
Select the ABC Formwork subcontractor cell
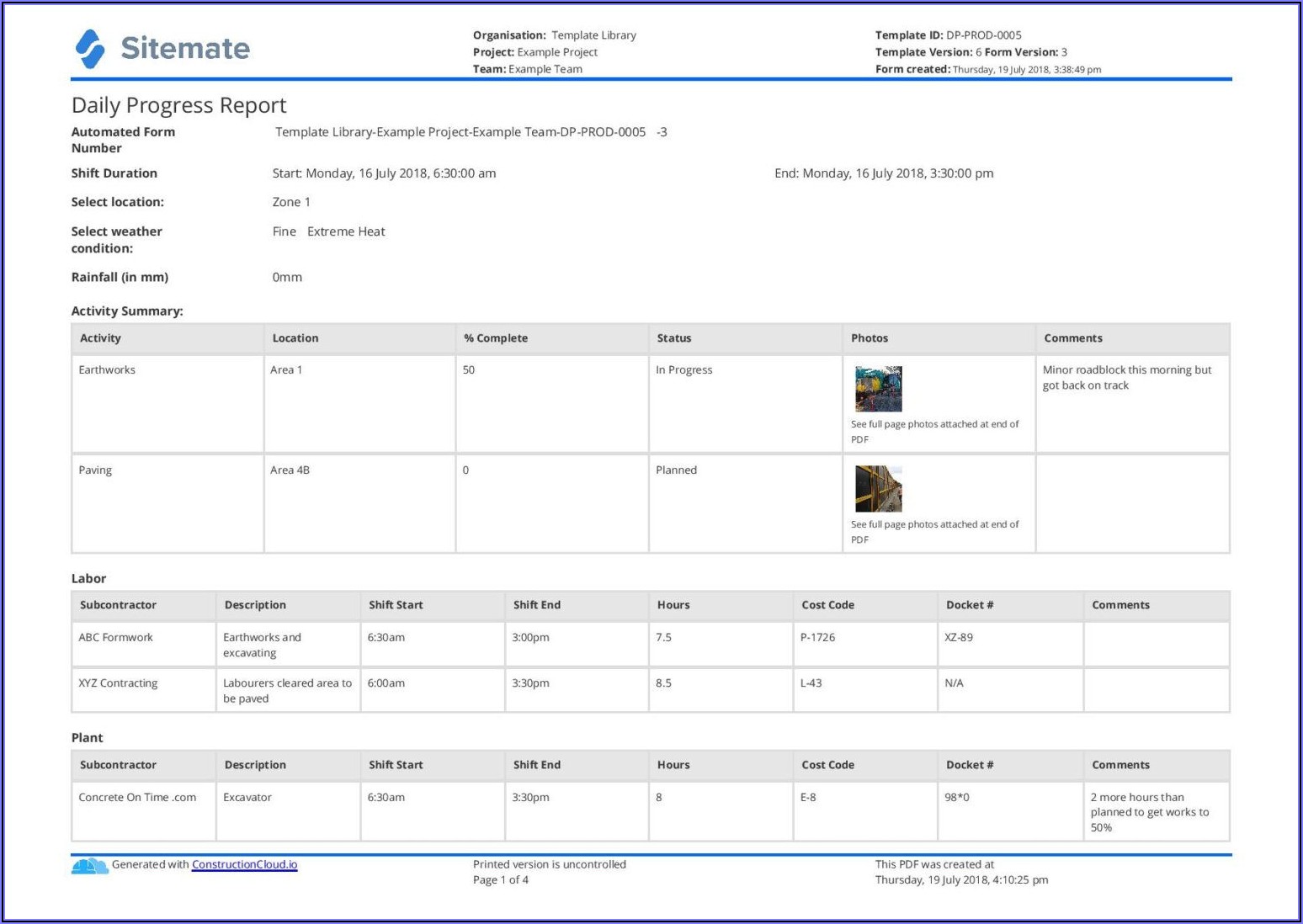116,638
